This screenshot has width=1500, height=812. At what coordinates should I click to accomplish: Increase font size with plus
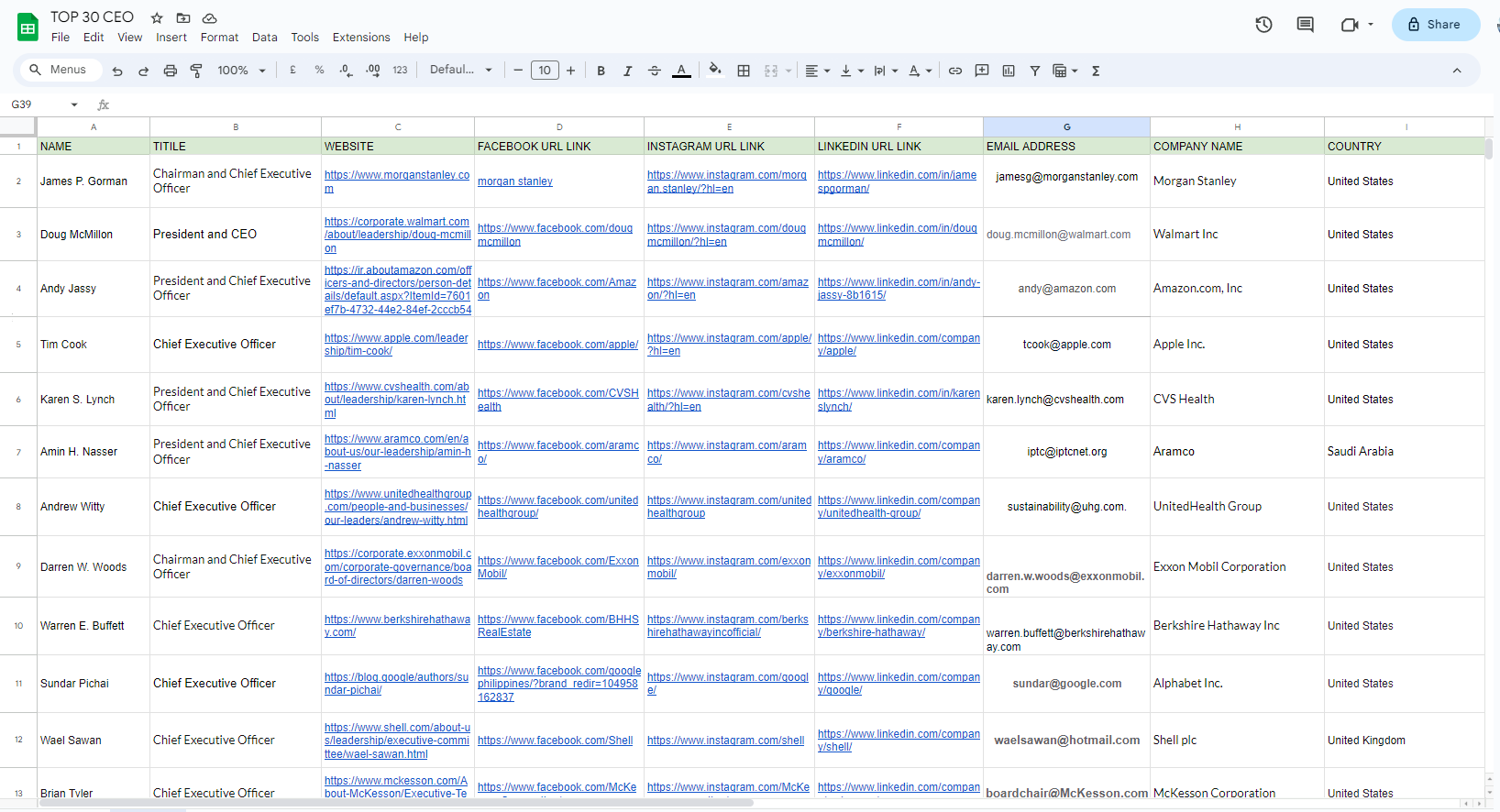point(570,71)
